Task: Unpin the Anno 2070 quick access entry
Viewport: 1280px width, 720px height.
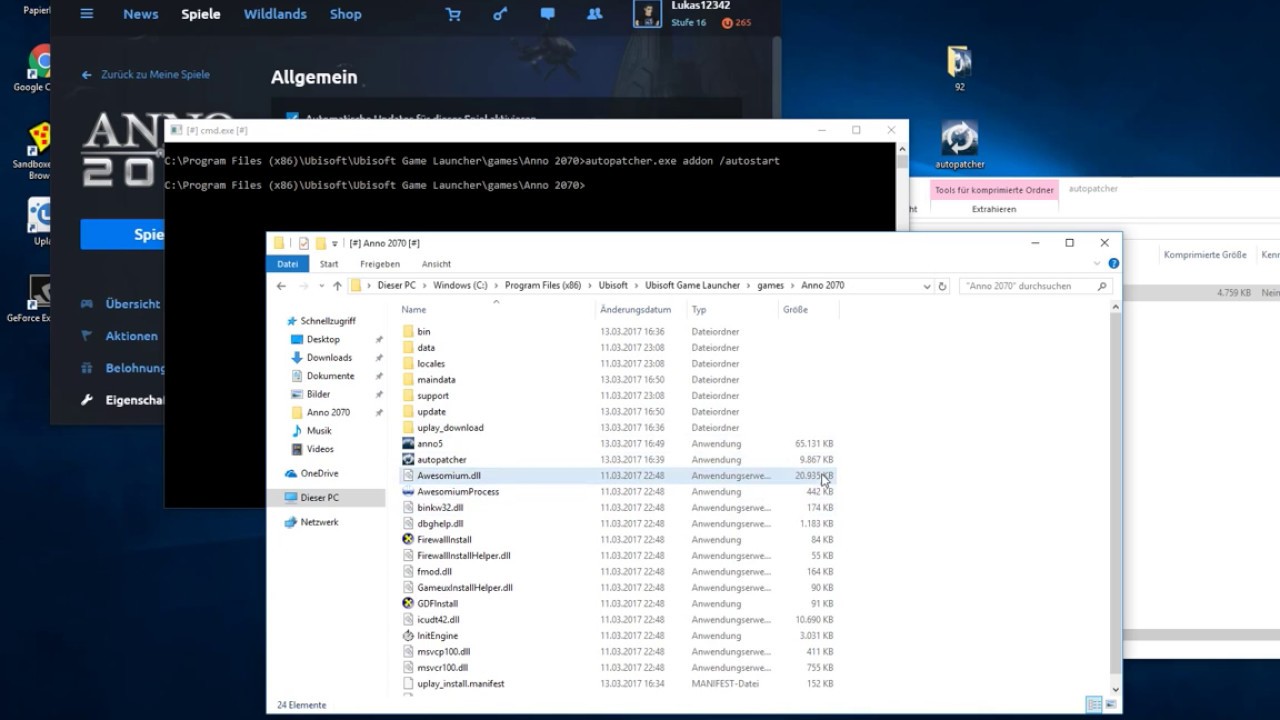Action: tap(377, 412)
